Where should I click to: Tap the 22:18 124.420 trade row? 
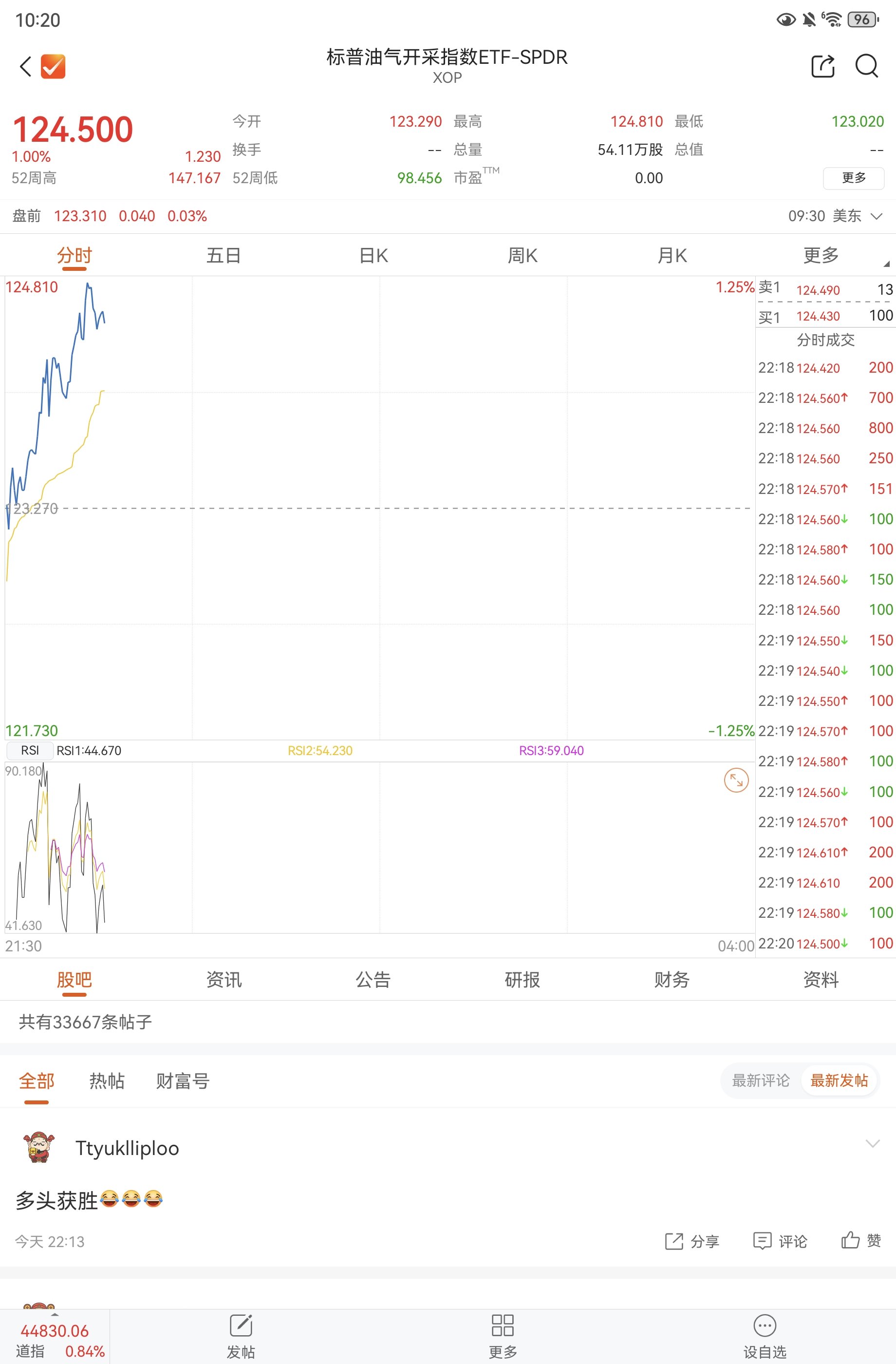[x=825, y=368]
